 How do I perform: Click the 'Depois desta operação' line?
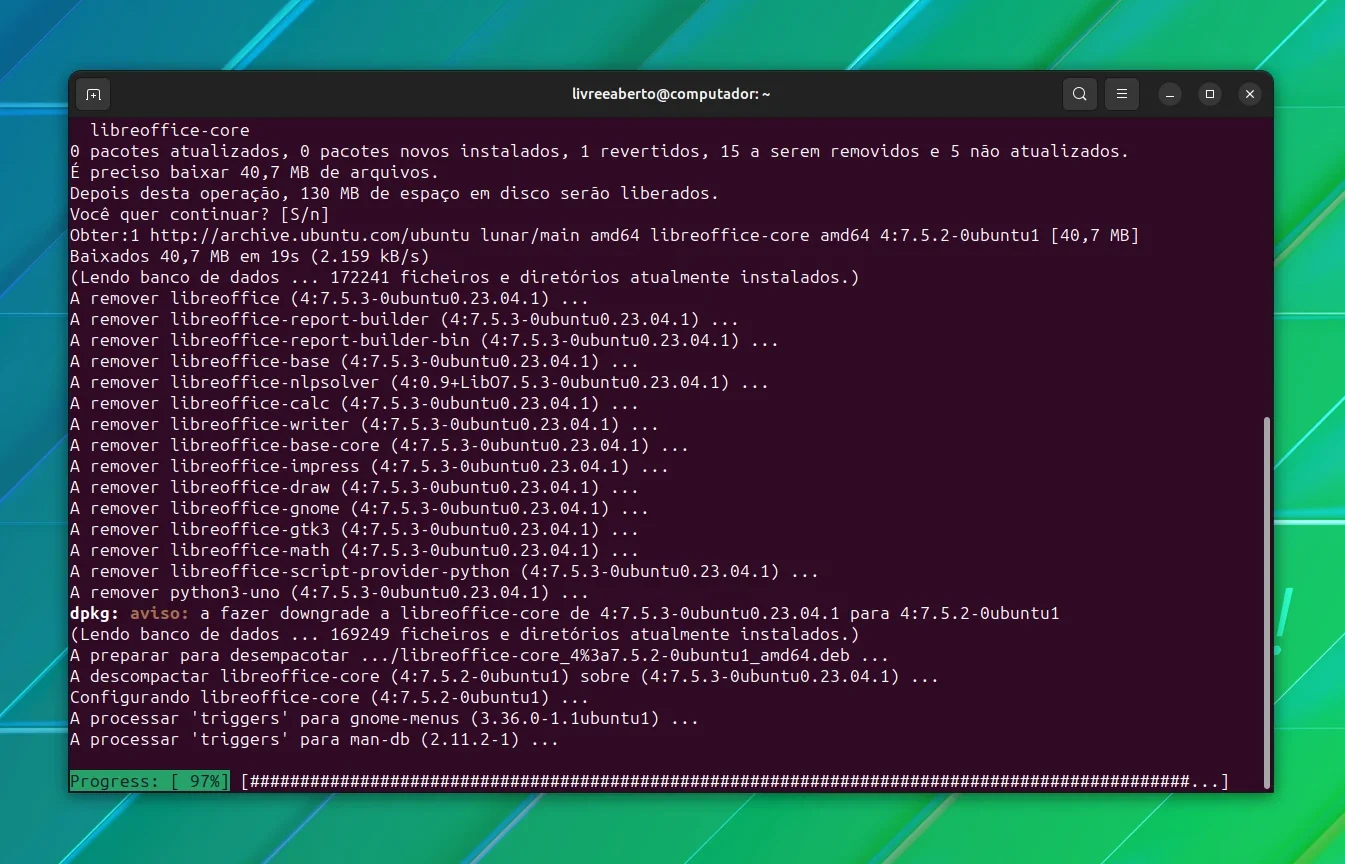pyautogui.click(x=395, y=193)
